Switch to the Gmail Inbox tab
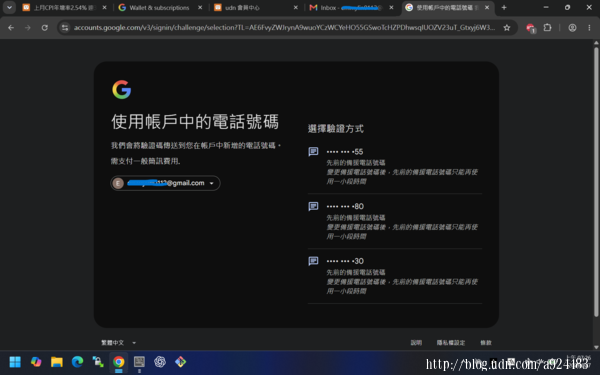This screenshot has width=600, height=375. (x=351, y=8)
